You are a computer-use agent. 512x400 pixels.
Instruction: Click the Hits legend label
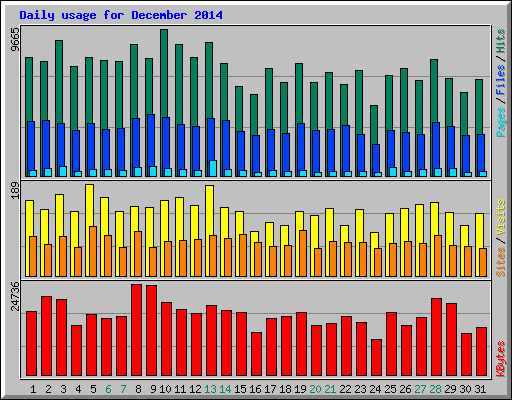pos(501,41)
